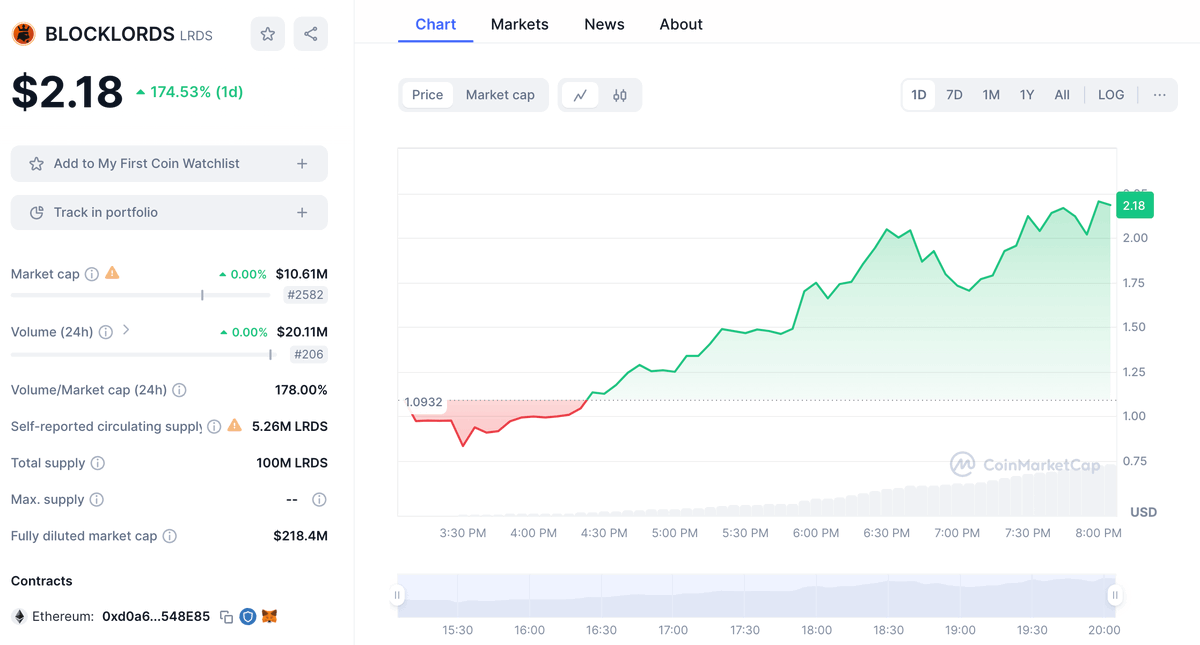1200x645 pixels.
Task: Click the plus icon for Coin Watchlist
Action: [x=302, y=164]
